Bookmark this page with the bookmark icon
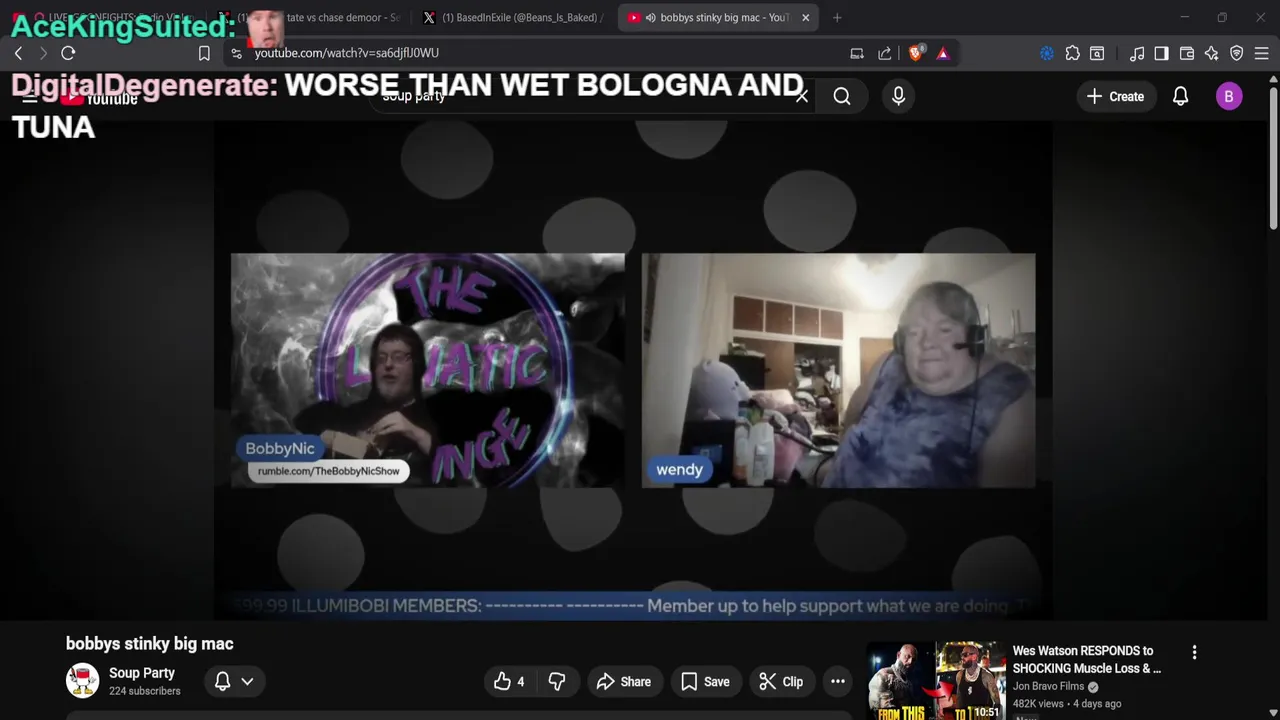Viewport: 1280px width, 720px height. 204,53
